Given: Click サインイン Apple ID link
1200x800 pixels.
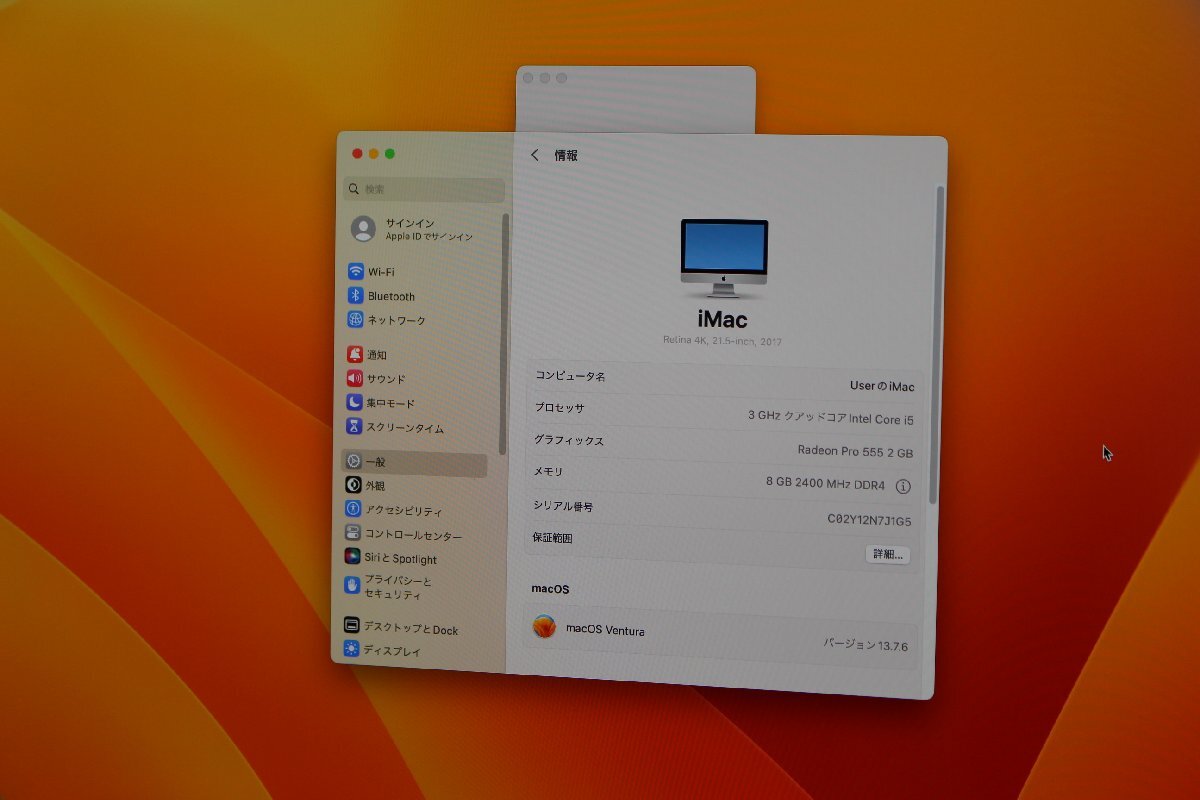Looking at the screenshot, I should click(x=429, y=230).
